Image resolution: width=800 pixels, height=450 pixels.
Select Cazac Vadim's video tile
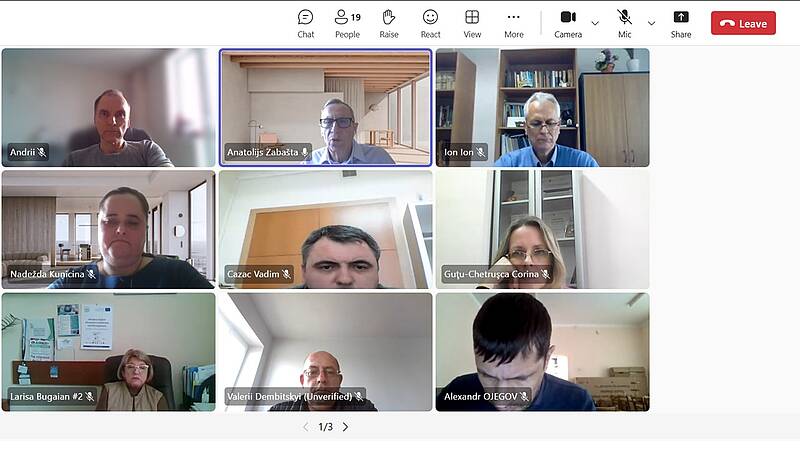point(325,229)
